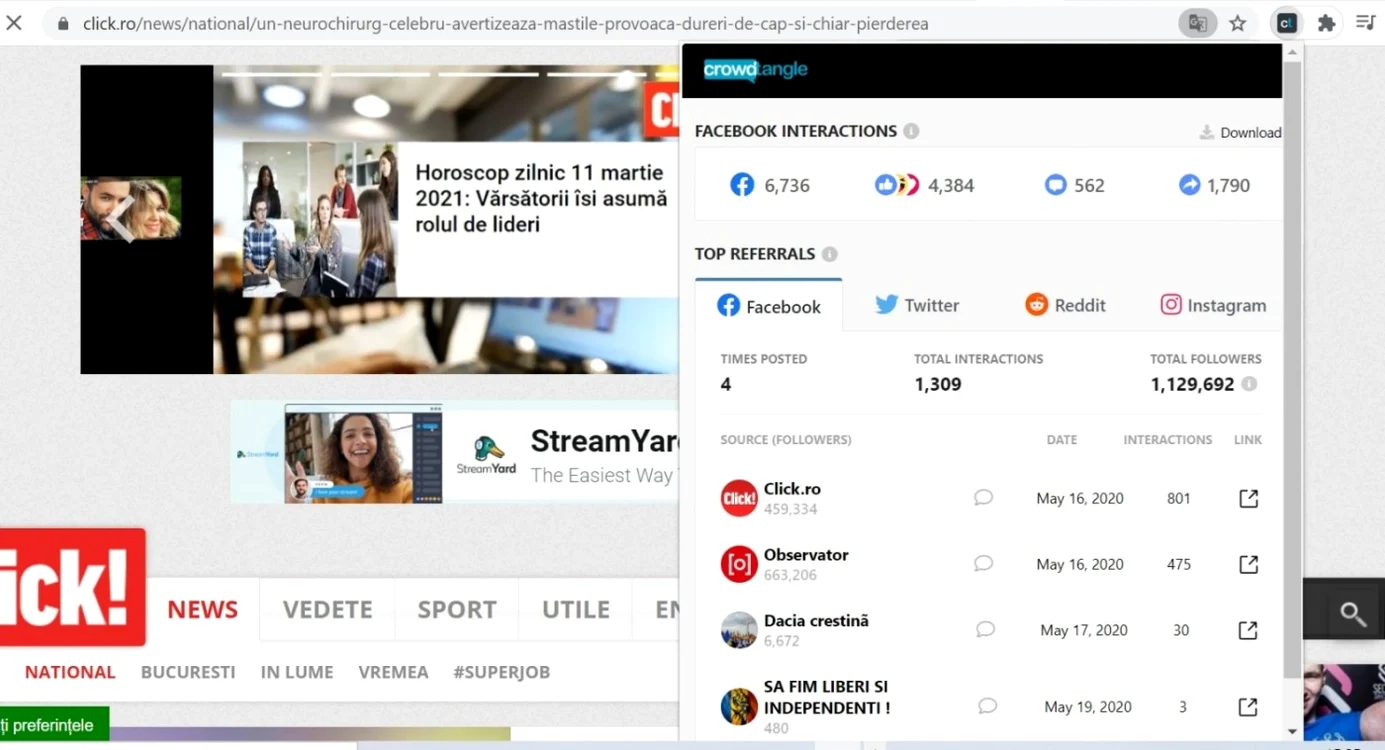This screenshot has width=1385, height=750.
Task: Click the Observator page avatar
Action: click(x=739, y=565)
